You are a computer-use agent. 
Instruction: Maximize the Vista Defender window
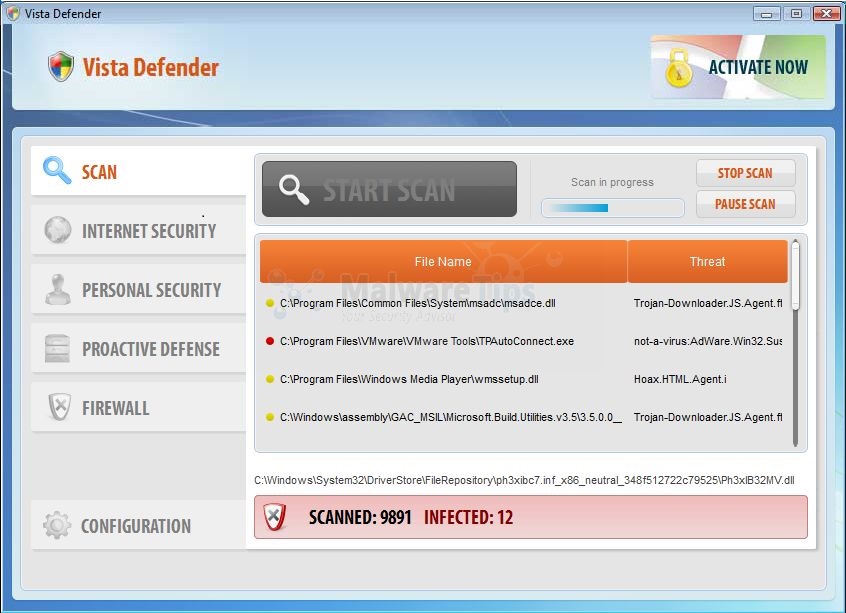pyautogui.click(x=796, y=13)
